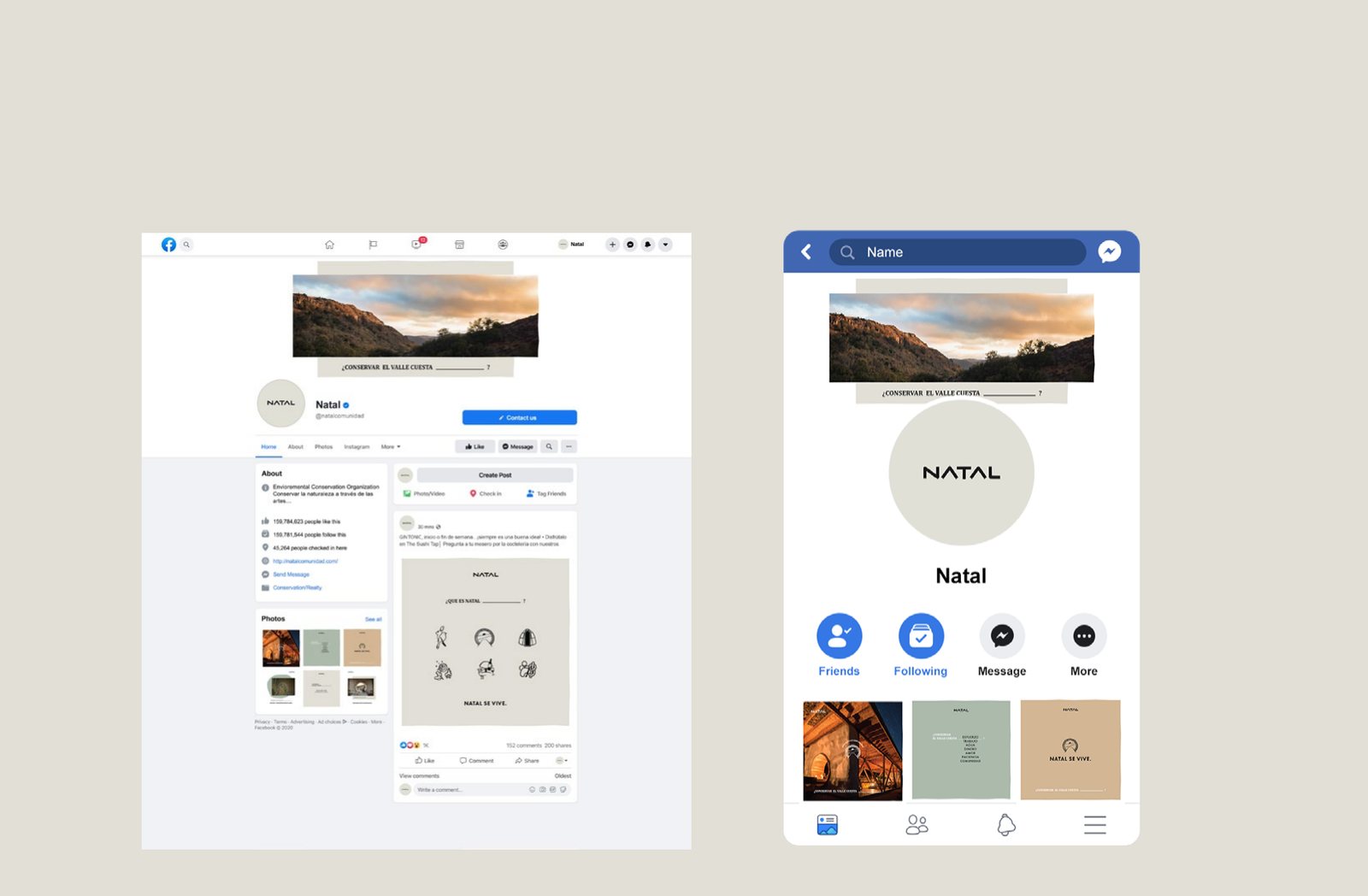Like the Natal page
Image resolution: width=1368 pixels, height=896 pixels.
click(475, 446)
